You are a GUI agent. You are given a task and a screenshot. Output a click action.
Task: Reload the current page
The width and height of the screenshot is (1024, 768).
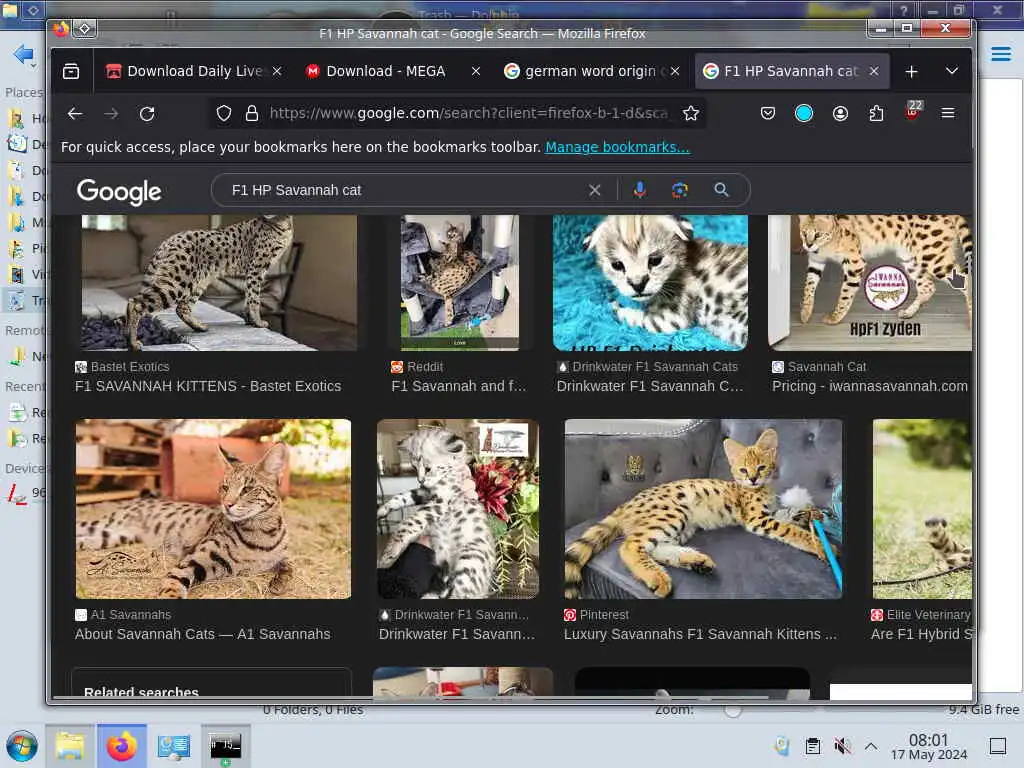[147, 114]
